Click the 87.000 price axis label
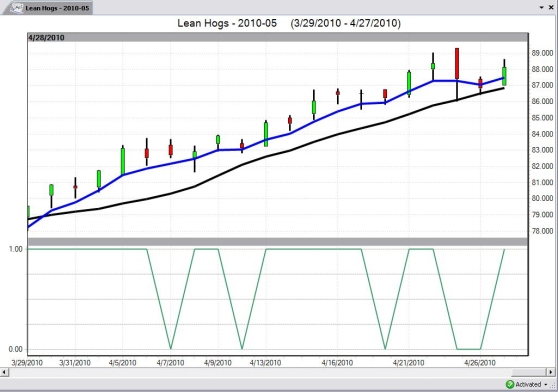558x392 pixels. (542, 85)
